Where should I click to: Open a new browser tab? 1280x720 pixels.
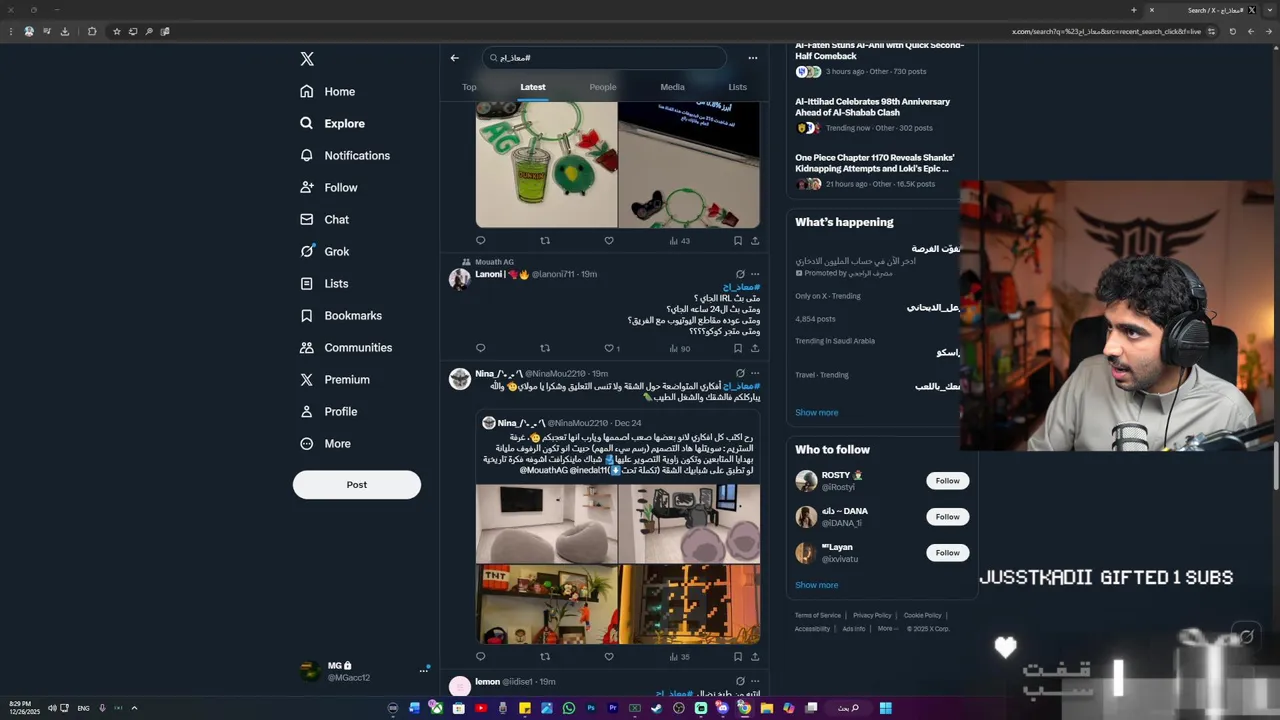point(1134,10)
